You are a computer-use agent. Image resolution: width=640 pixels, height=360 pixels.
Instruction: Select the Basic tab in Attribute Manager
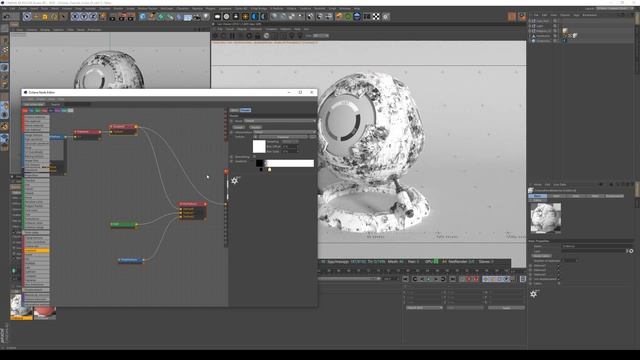tap(538, 196)
